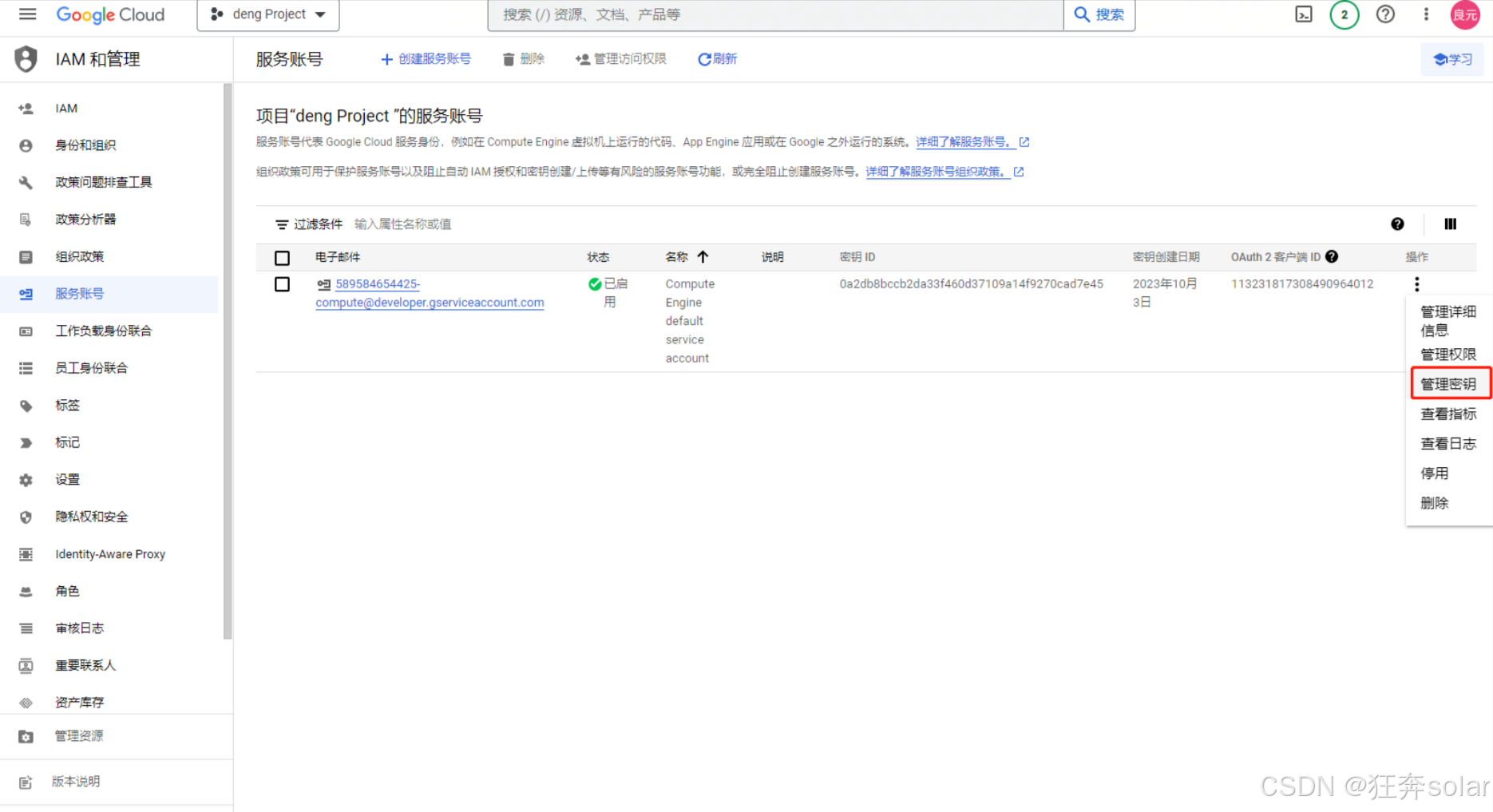Screen dimensions: 1493x812
Task: Click the 过滤条件 filter icon
Action: click(x=282, y=224)
